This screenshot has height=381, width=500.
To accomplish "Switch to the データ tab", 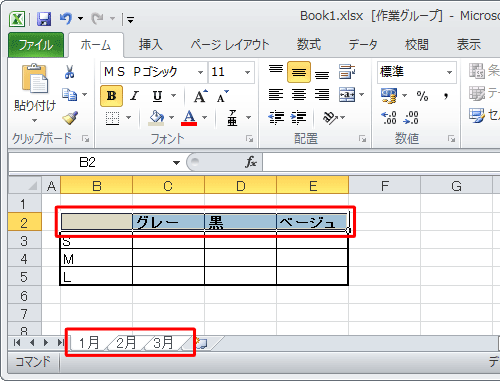I will pos(363,45).
